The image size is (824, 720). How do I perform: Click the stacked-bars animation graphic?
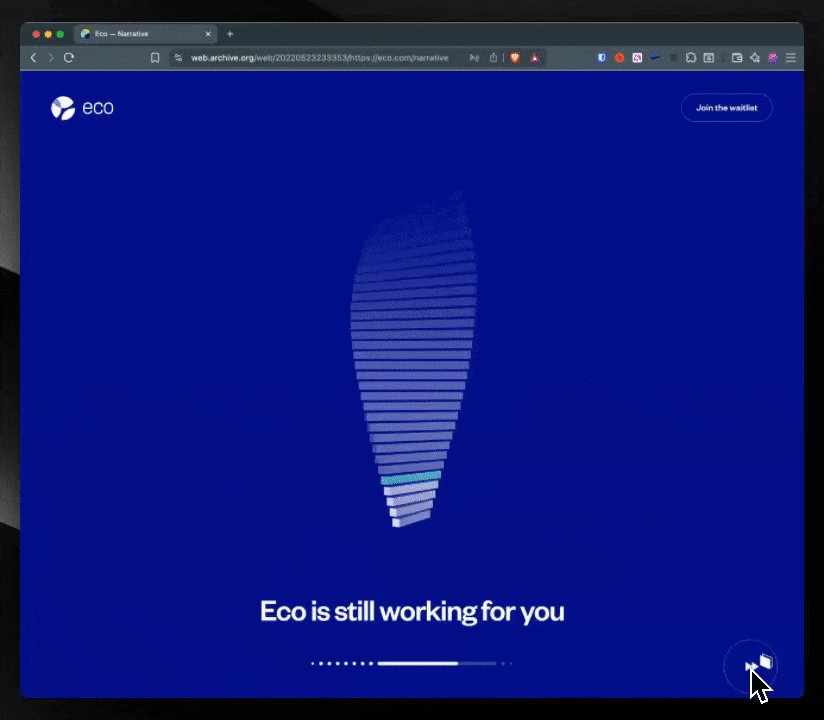click(414, 360)
